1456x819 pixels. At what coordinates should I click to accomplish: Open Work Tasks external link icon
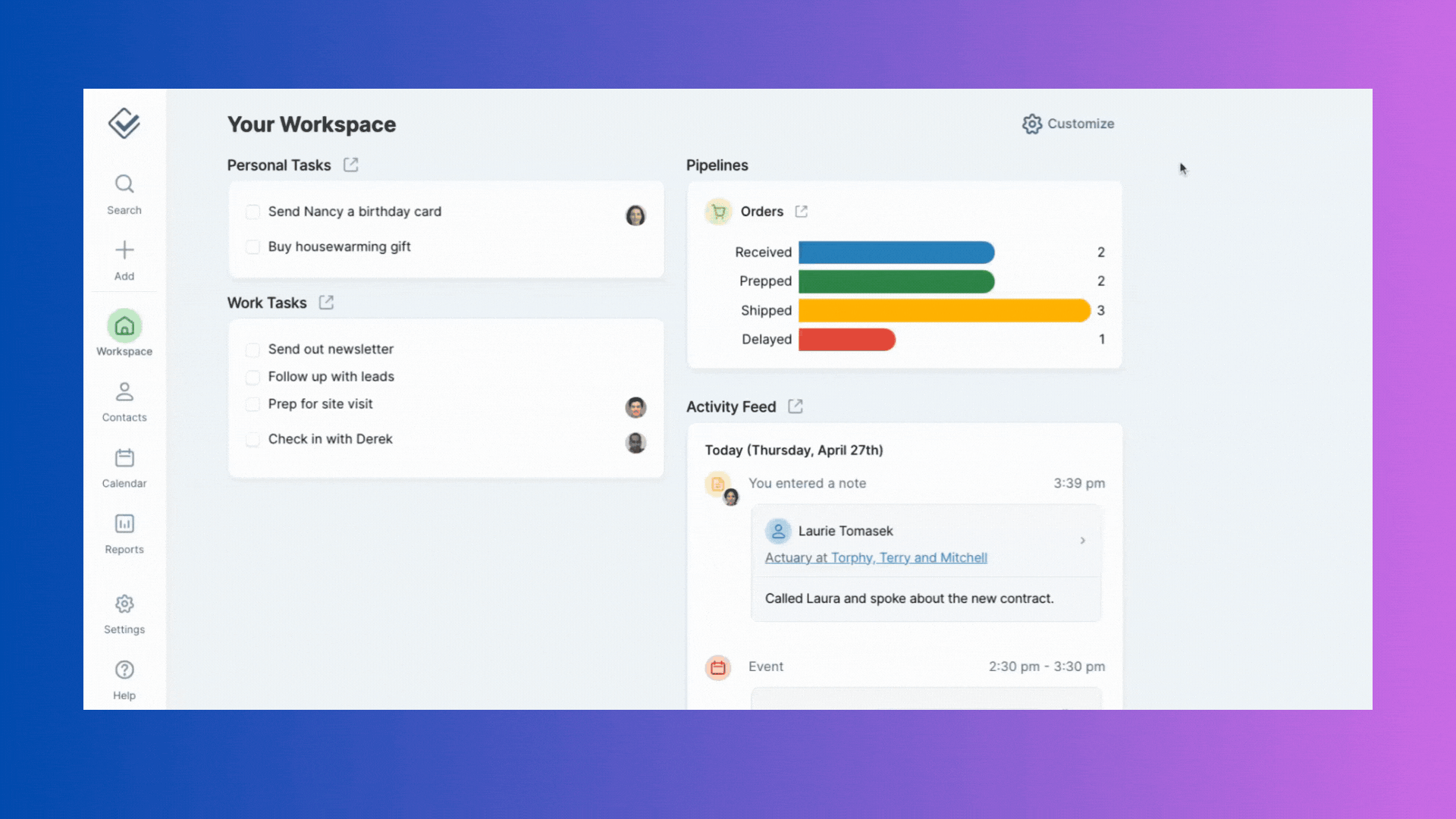pos(326,303)
